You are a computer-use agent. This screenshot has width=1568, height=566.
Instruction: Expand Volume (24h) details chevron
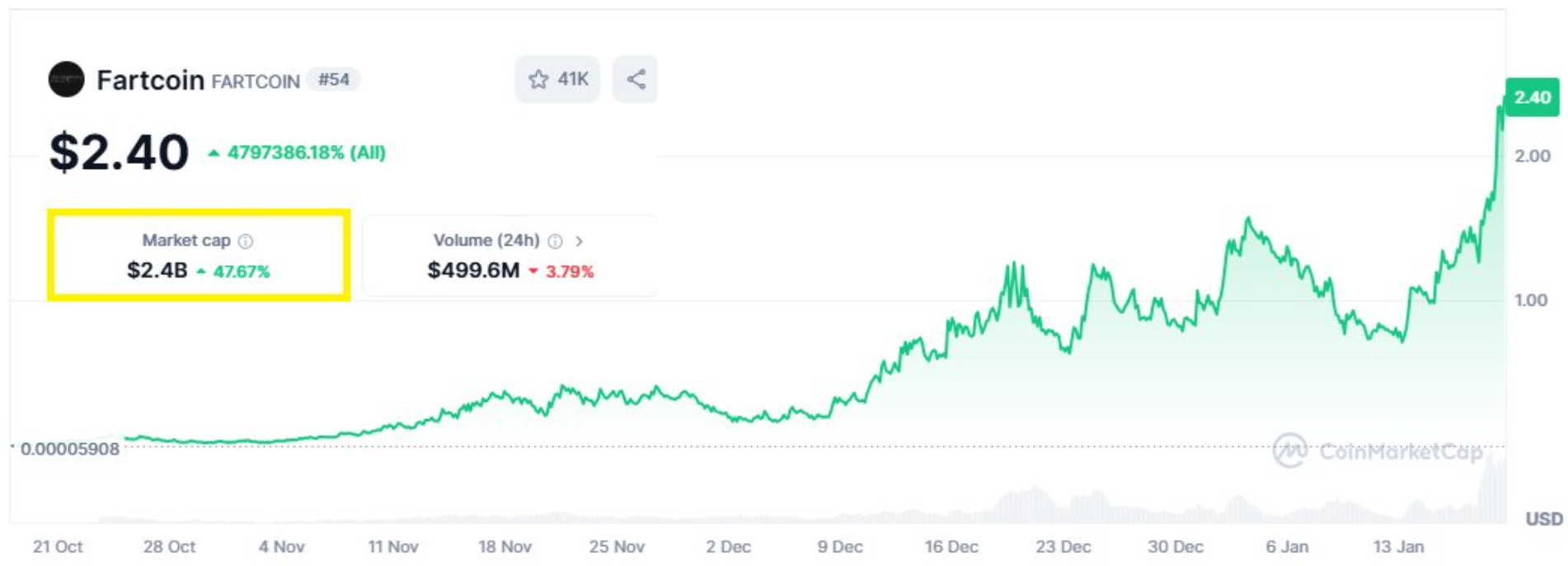point(580,241)
